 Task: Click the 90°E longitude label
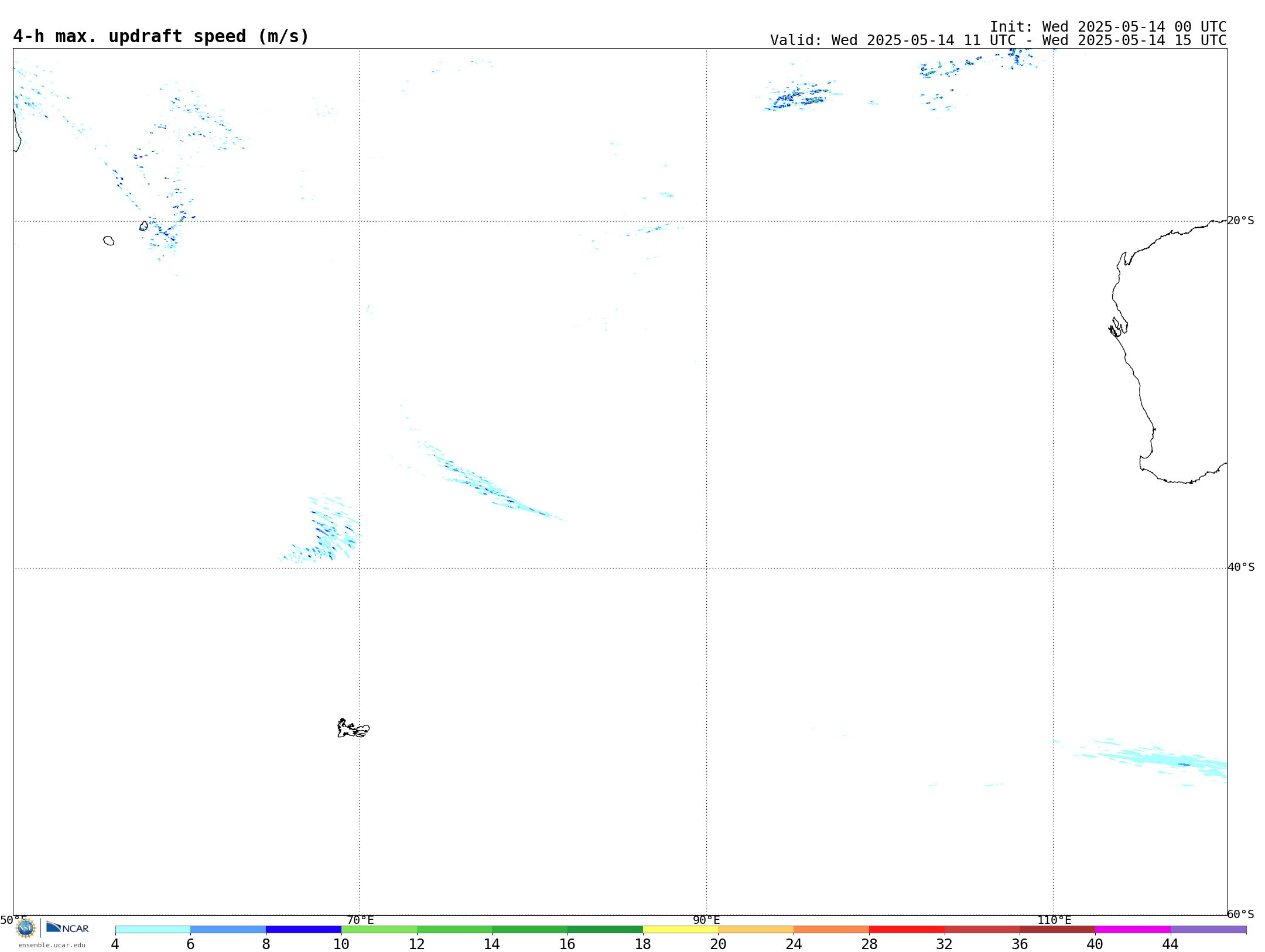[x=706, y=920]
